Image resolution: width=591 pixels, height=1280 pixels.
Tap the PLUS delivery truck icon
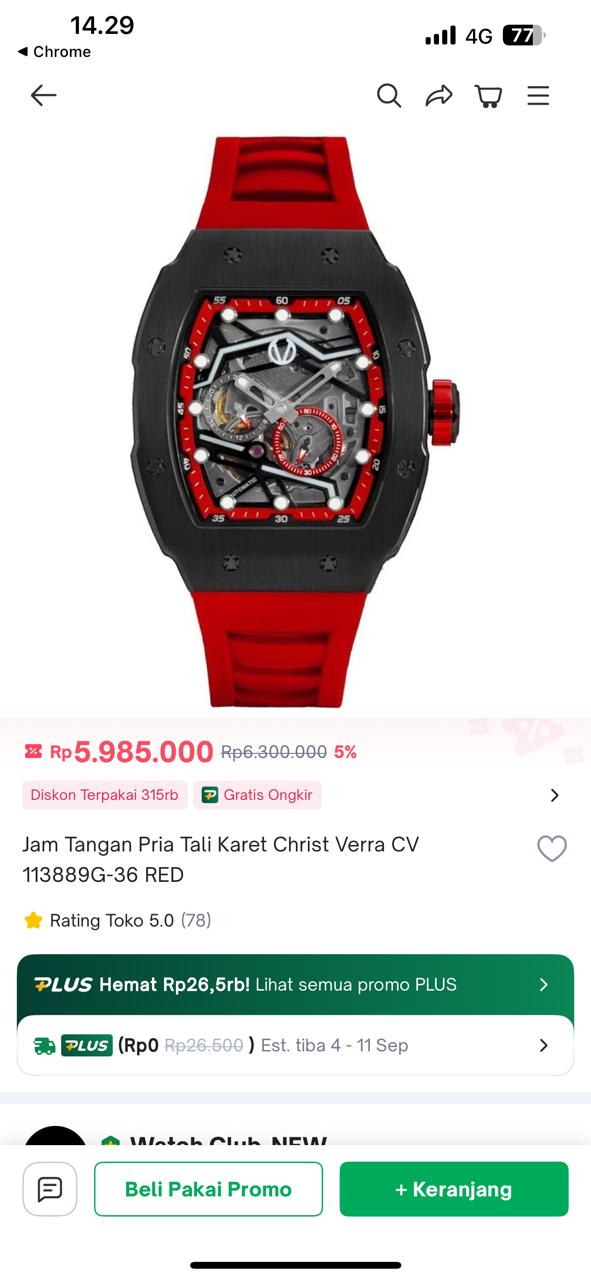pos(45,1046)
